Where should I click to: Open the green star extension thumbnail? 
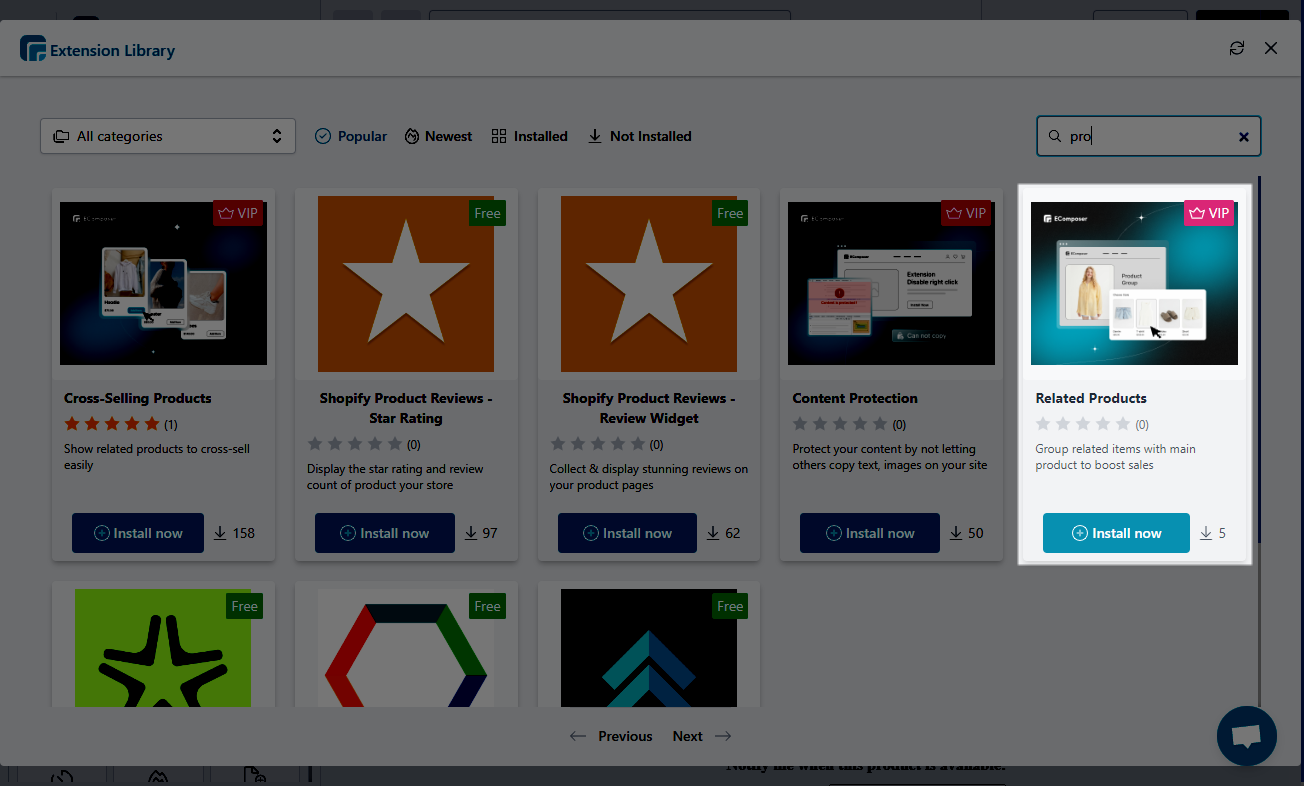click(163, 648)
